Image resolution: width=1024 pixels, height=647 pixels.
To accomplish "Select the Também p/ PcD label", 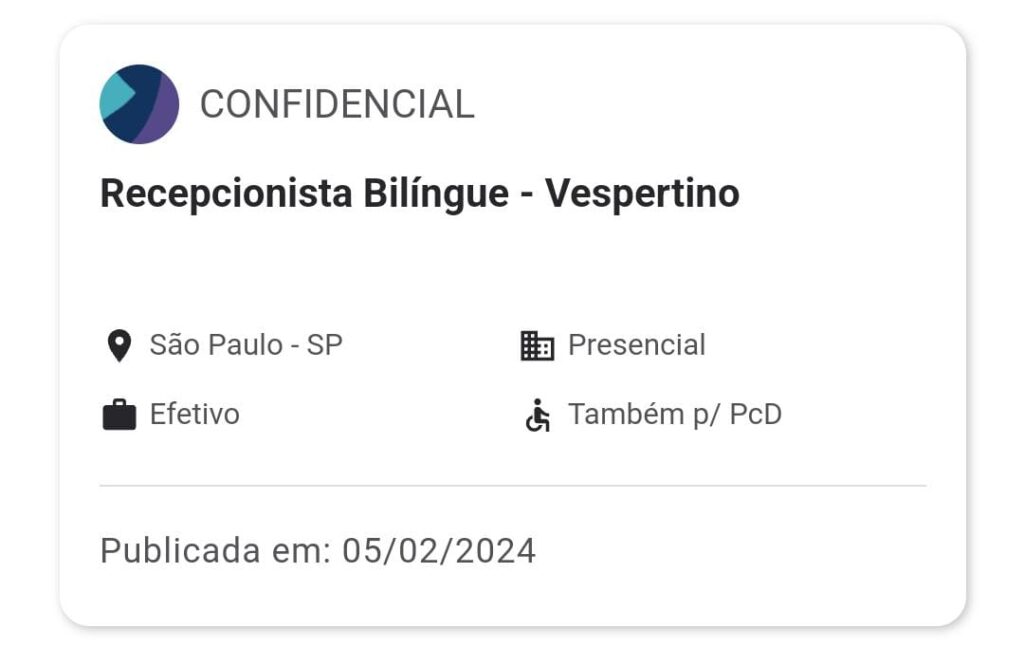I will (675, 415).
